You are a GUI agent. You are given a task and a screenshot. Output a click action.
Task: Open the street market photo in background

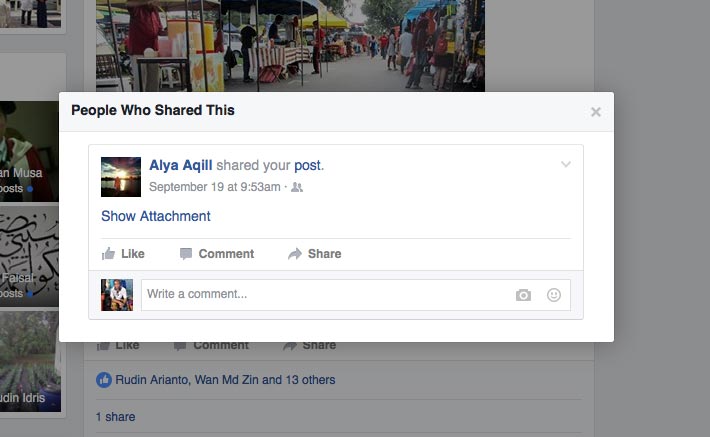click(x=290, y=45)
